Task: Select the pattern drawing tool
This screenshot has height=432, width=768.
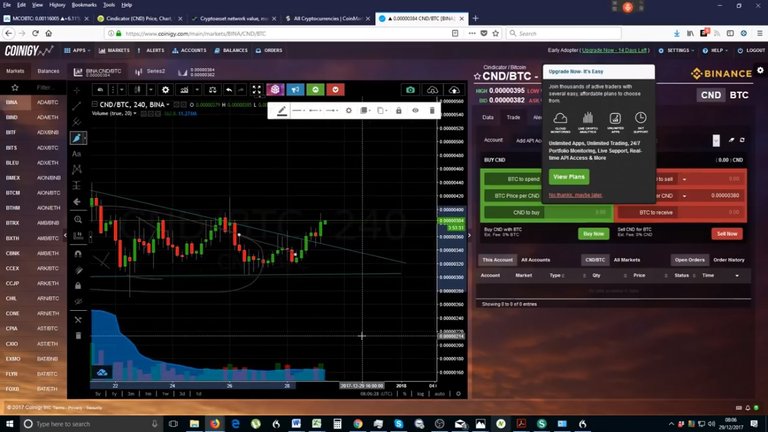Action: coord(77,169)
